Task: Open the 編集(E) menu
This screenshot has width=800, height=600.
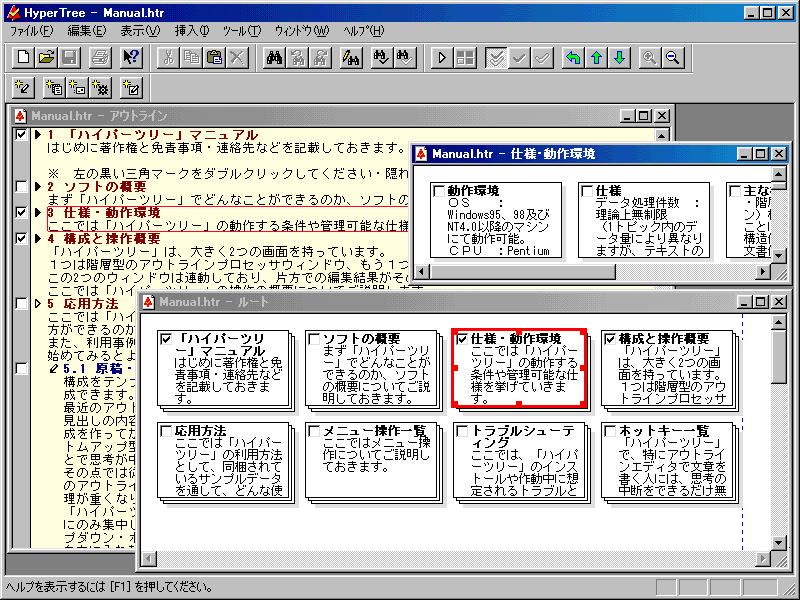Action: (x=87, y=31)
